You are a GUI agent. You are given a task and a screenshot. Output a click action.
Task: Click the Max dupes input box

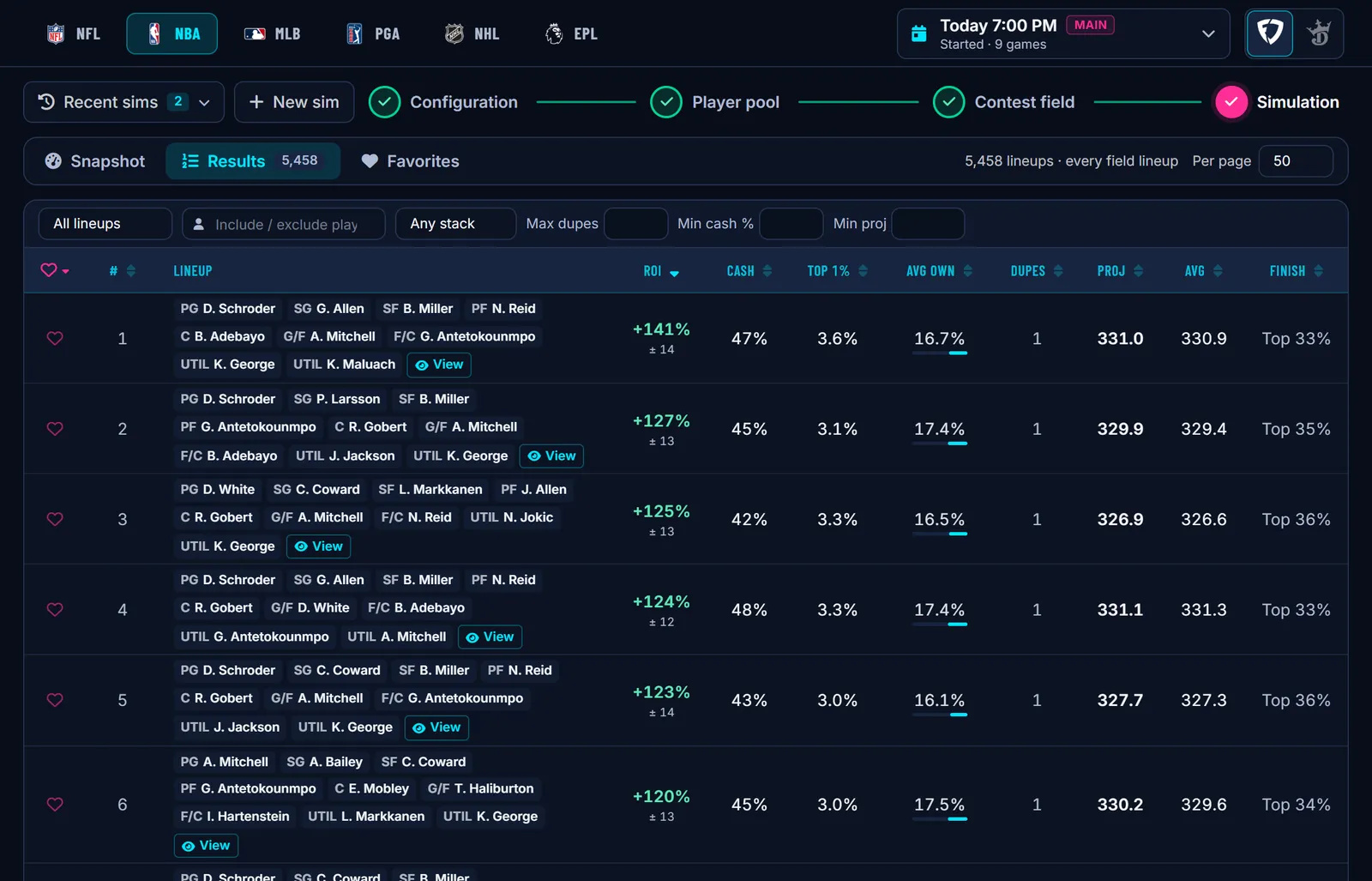tap(636, 224)
